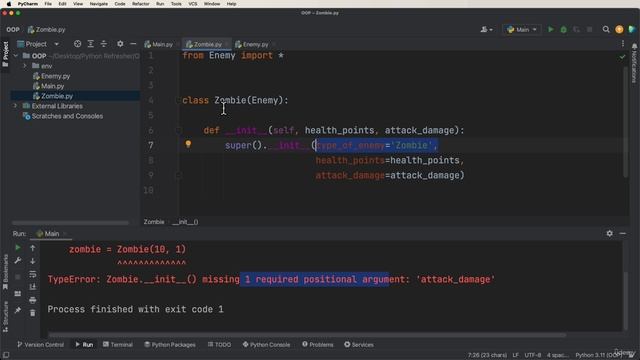Viewport: 640px width, 360px height.
Task: Click the lightbulb intention icon on line 7
Action: (188, 144)
